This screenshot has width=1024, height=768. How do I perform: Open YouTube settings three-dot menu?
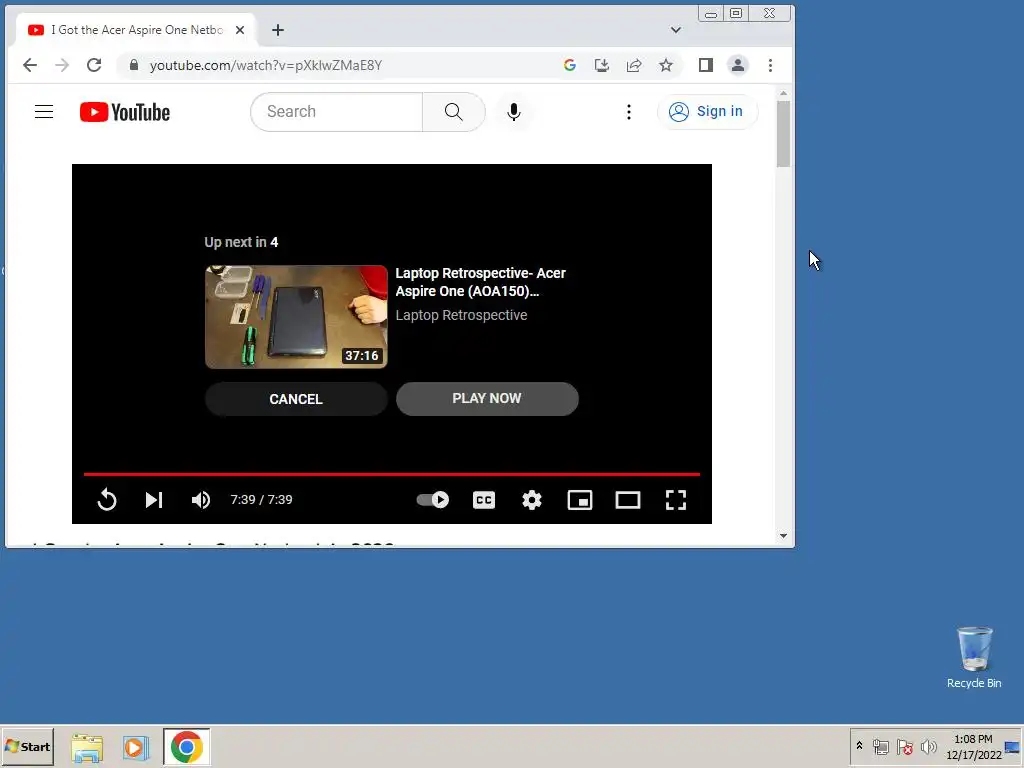(x=629, y=112)
